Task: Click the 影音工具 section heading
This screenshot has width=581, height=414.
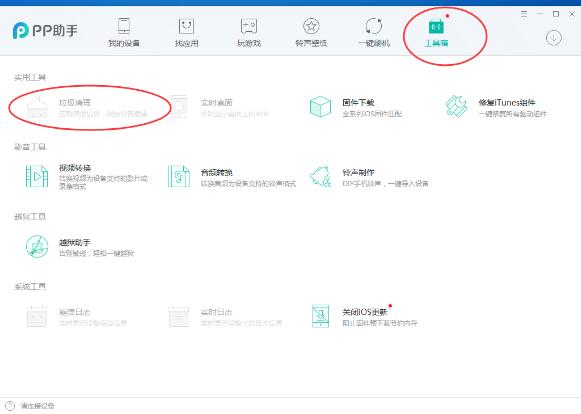Action: (x=30, y=147)
